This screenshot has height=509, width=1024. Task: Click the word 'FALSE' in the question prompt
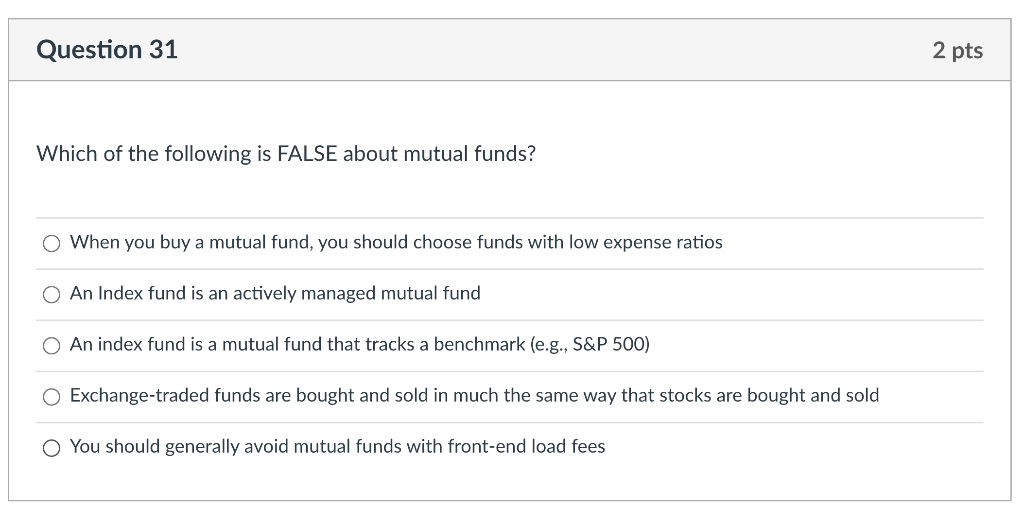point(307,154)
